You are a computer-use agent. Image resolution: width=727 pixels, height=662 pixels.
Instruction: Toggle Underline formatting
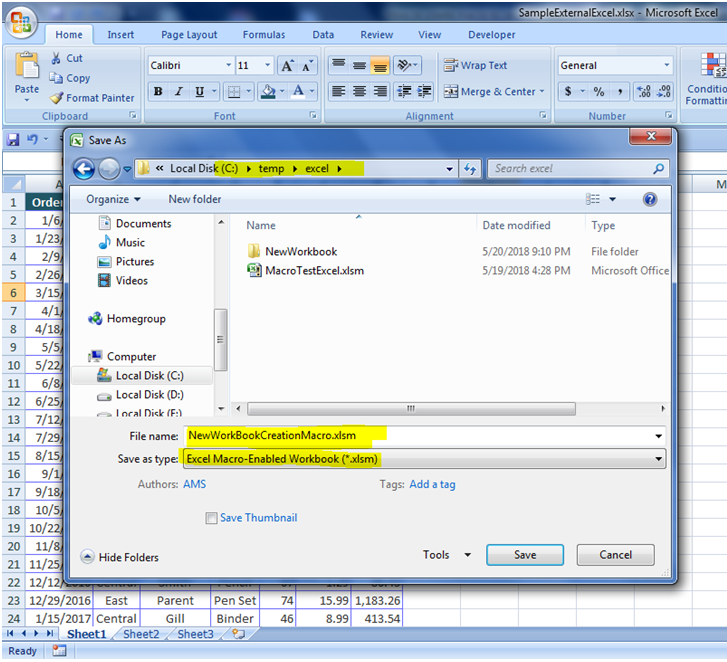point(199,91)
